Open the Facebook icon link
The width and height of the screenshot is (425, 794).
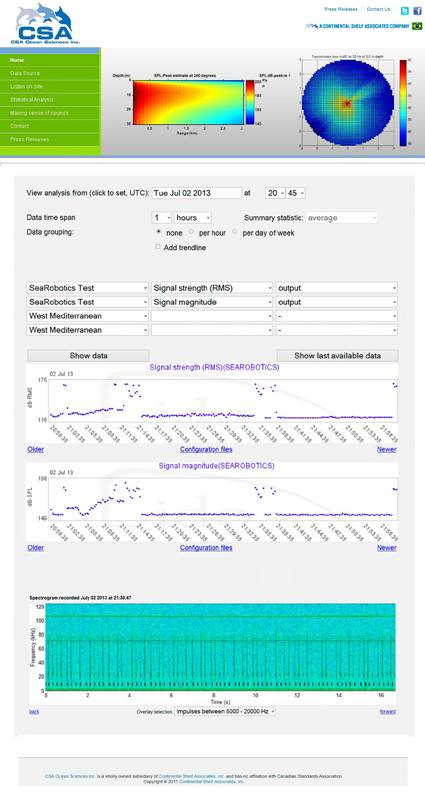417,11
